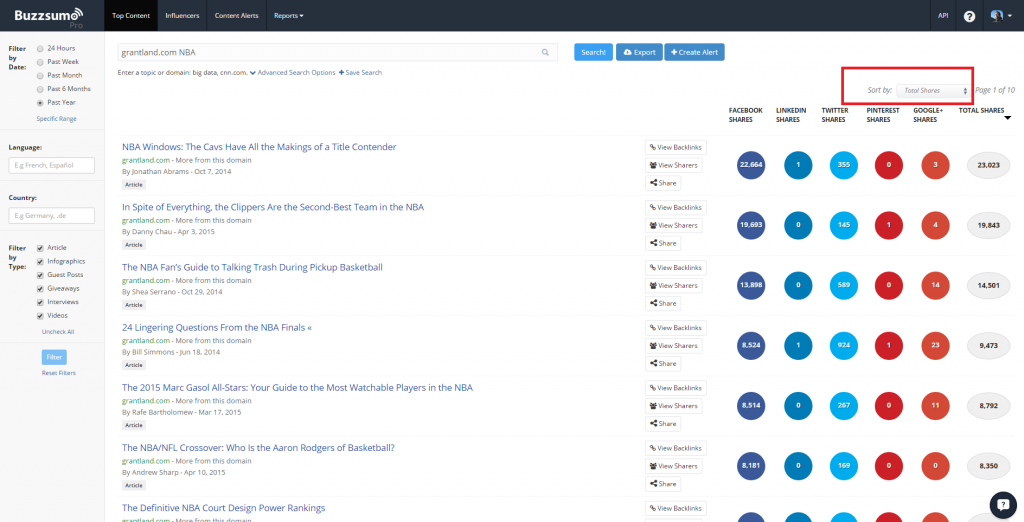Click total shares bubble showing 14,501

click(x=988, y=285)
